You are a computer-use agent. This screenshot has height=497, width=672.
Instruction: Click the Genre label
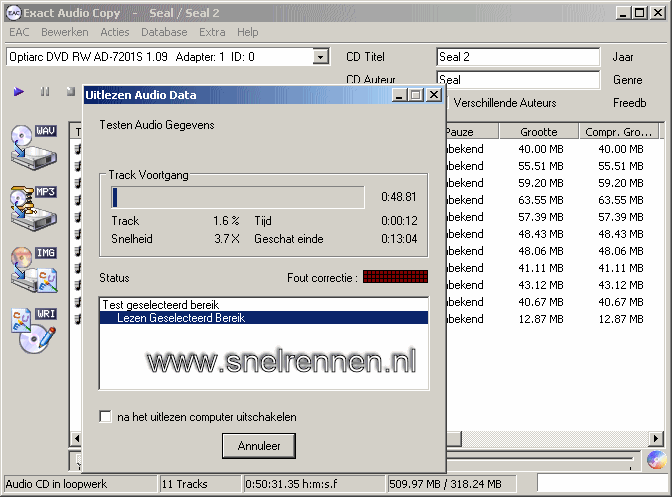[x=627, y=80]
